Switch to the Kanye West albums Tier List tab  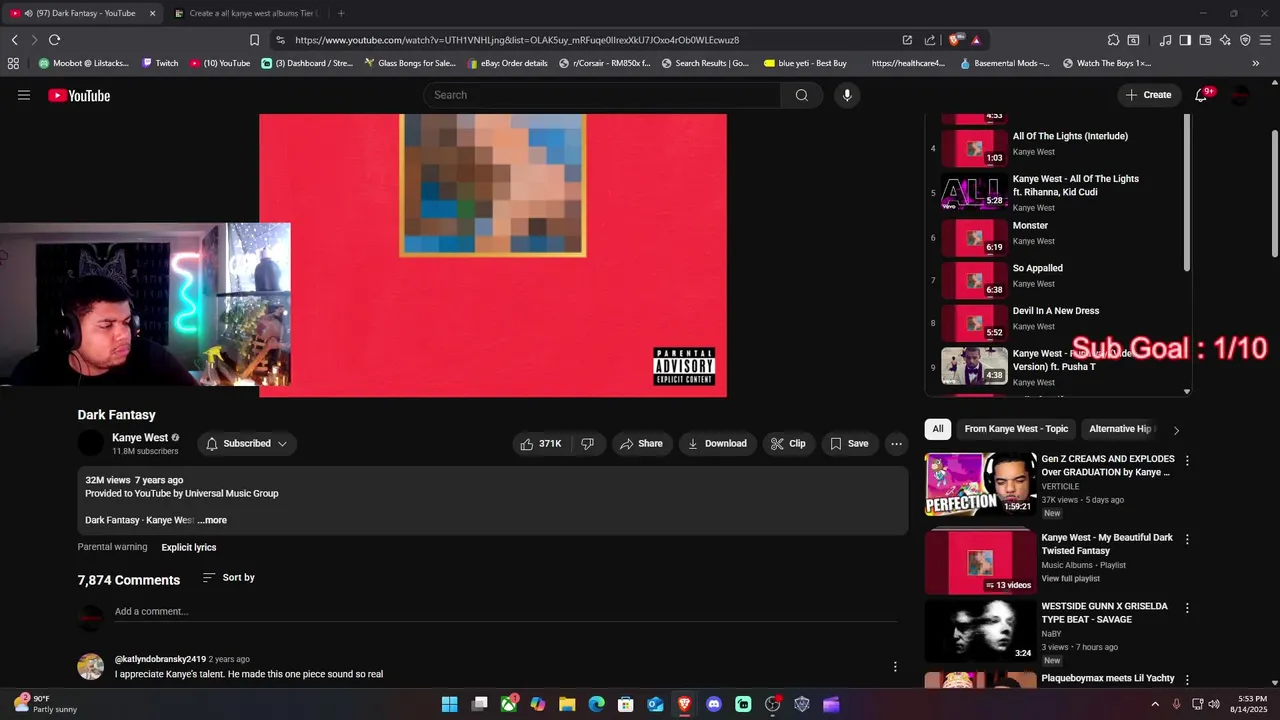click(247, 13)
